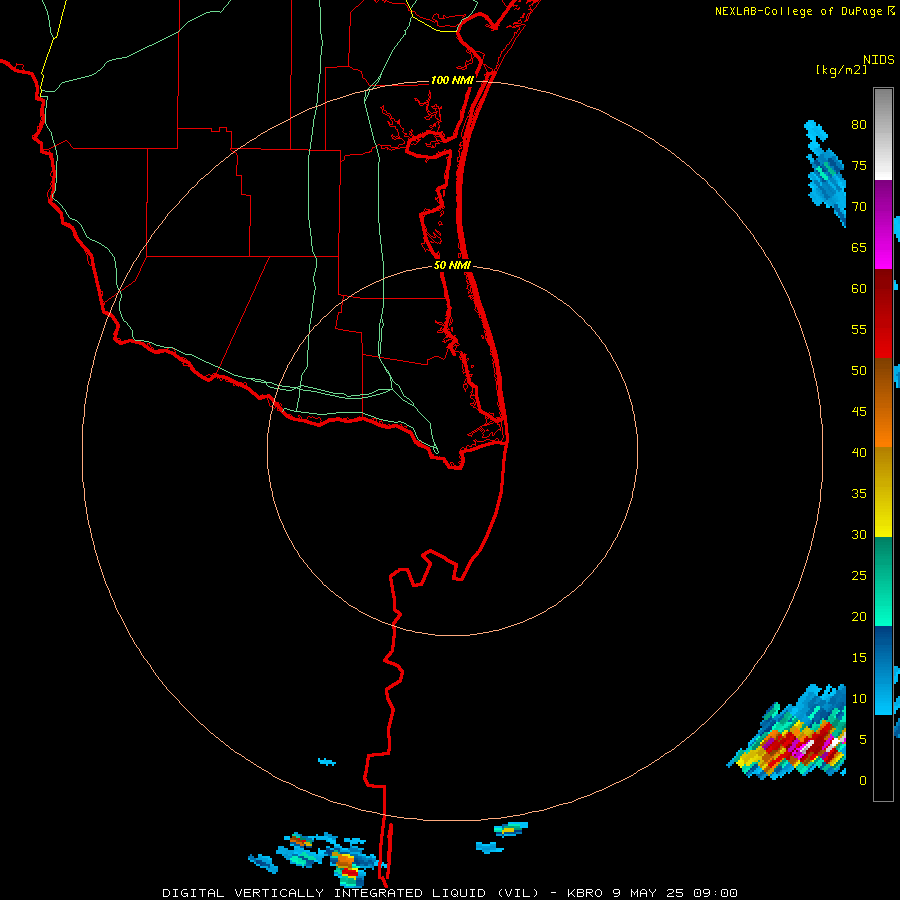The image size is (900, 900).
Task: Click the small echo just outside 100 NMI ring south
Action: click(511, 828)
